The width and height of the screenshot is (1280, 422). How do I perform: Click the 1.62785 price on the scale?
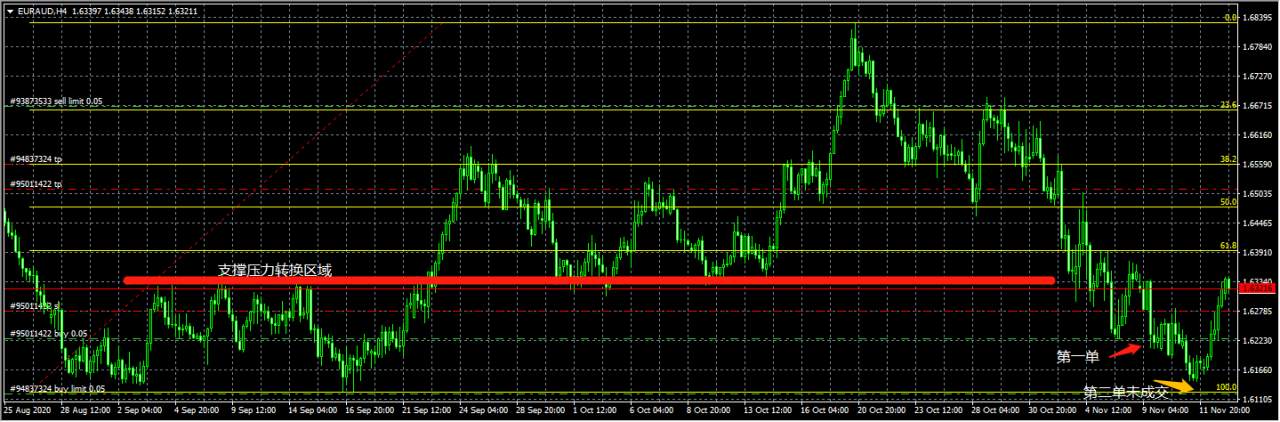click(1258, 311)
